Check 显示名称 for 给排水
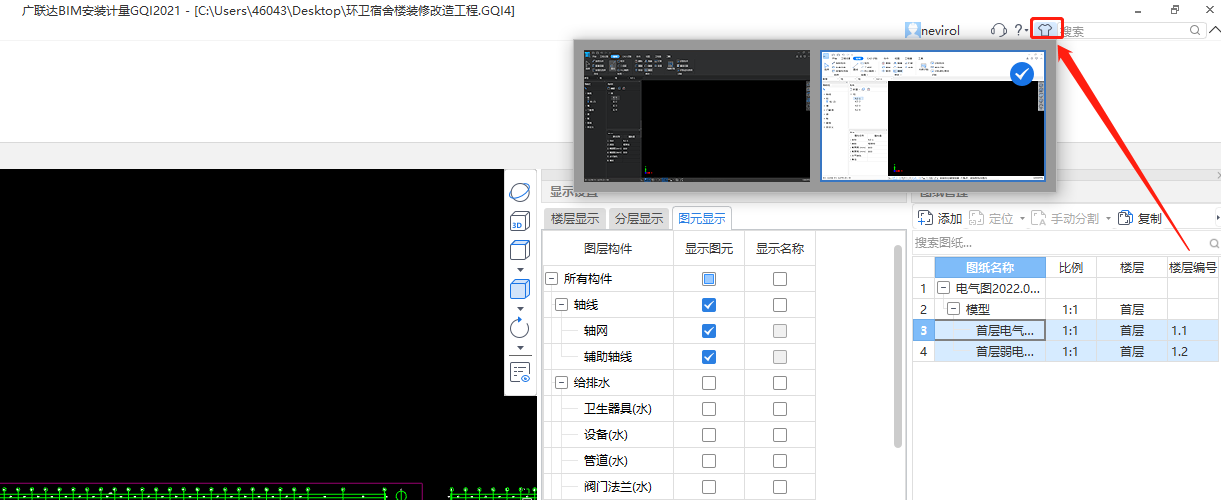 point(780,382)
